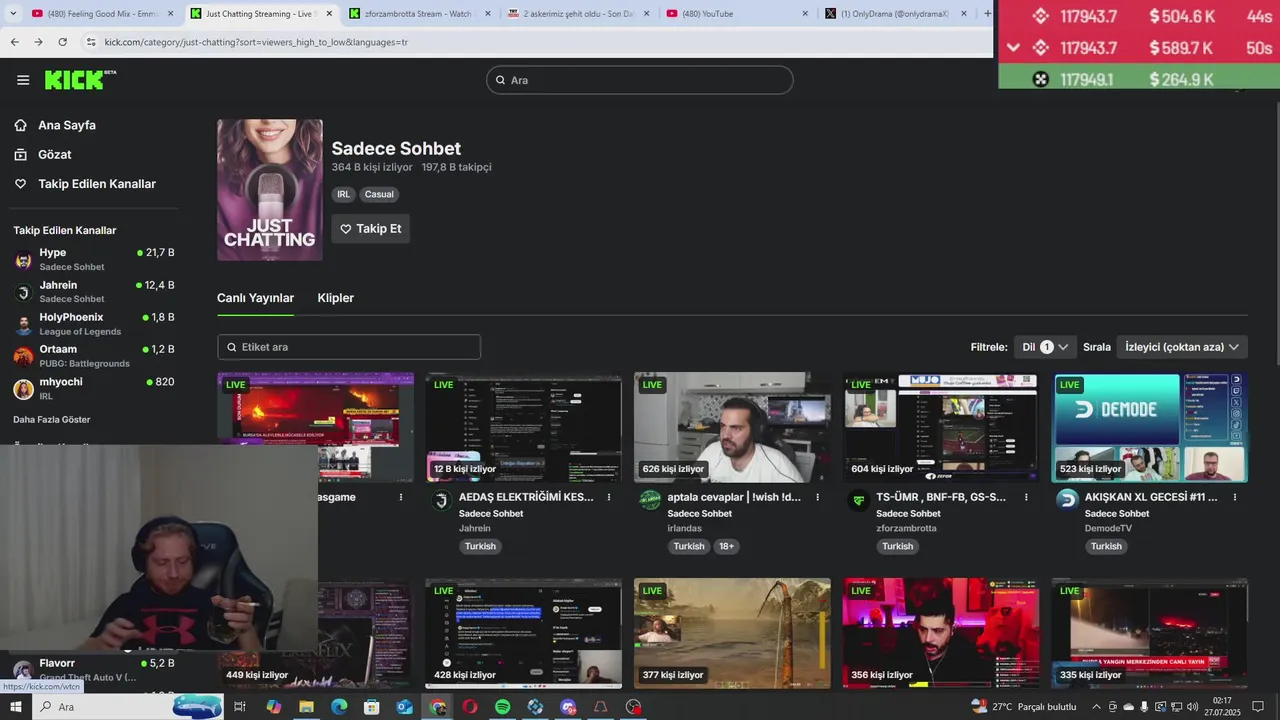Open site information icon in address bar
Viewport: 1280px width, 720px height.
click(x=91, y=42)
